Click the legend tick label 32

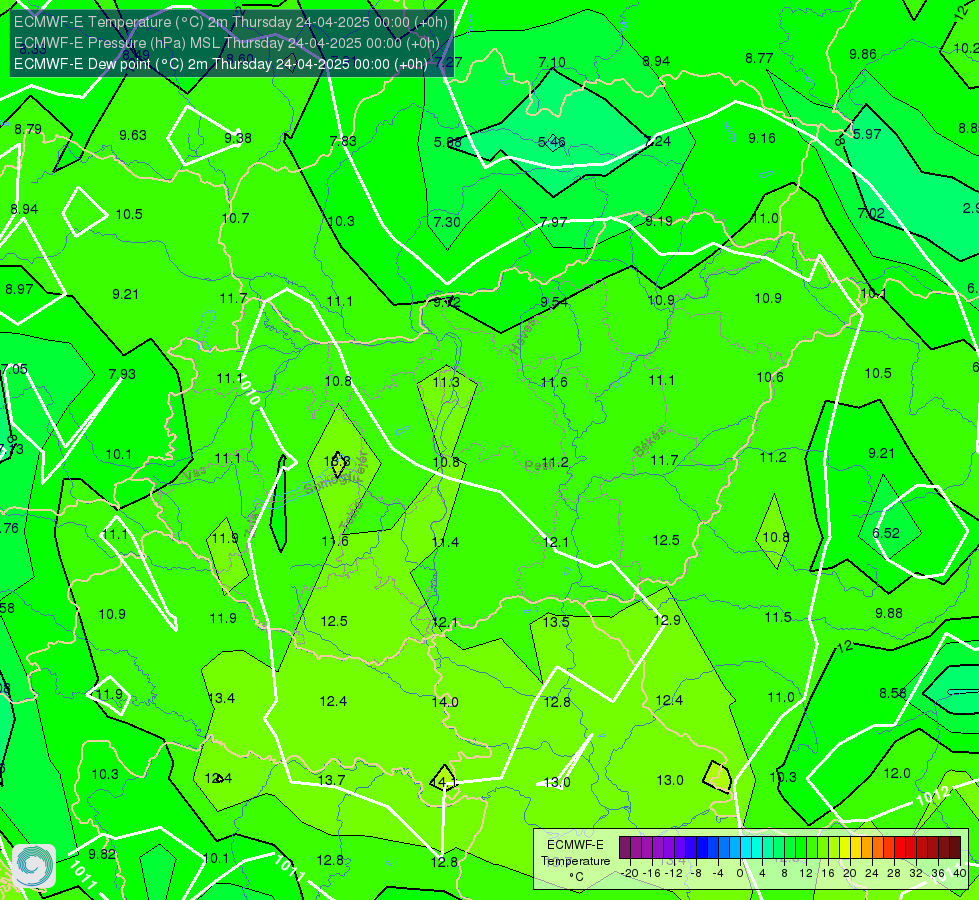coord(915,873)
